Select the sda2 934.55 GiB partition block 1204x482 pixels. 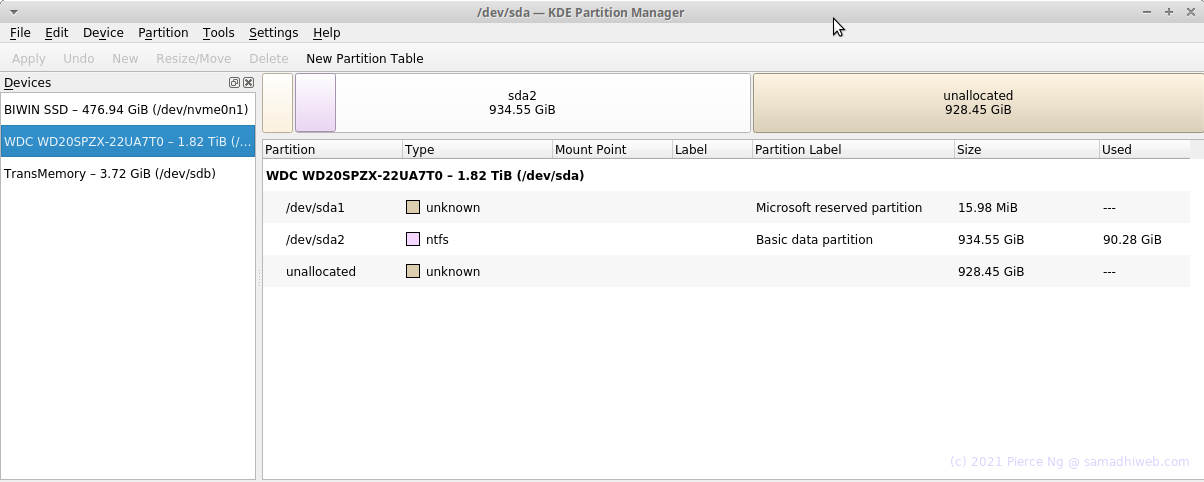click(x=522, y=103)
